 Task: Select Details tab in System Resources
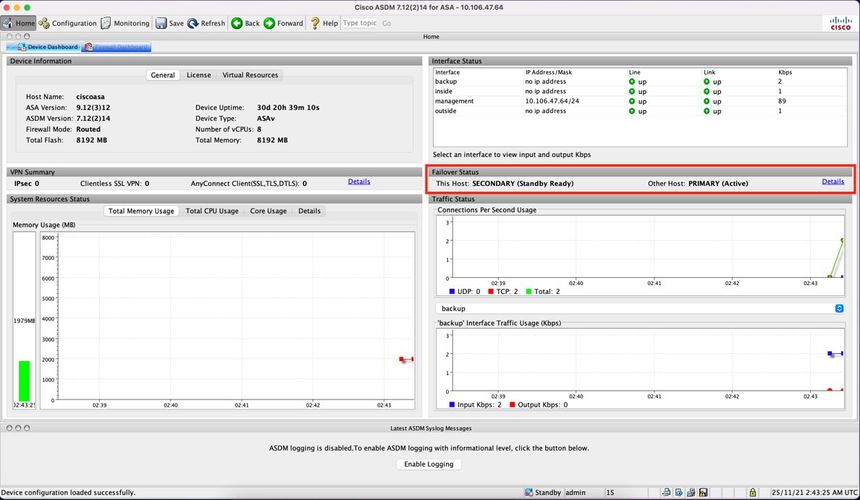click(x=309, y=211)
